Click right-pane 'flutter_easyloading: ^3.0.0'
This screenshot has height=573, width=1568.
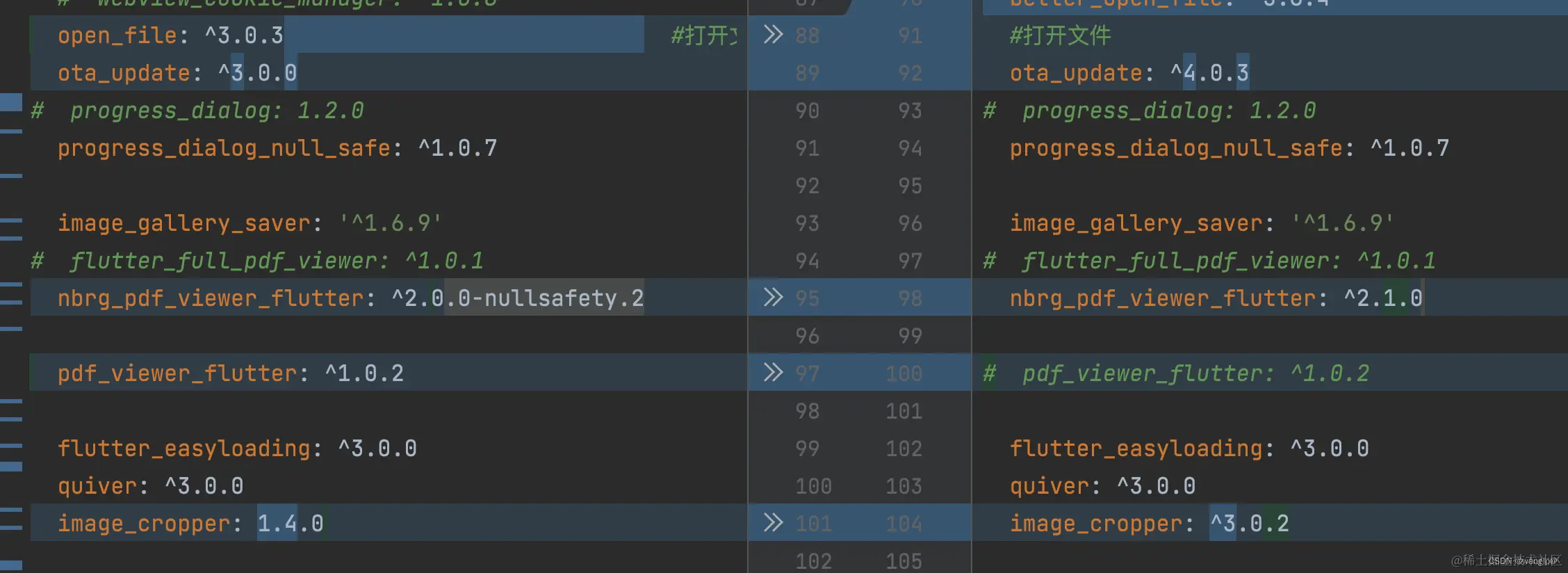[x=1189, y=449]
